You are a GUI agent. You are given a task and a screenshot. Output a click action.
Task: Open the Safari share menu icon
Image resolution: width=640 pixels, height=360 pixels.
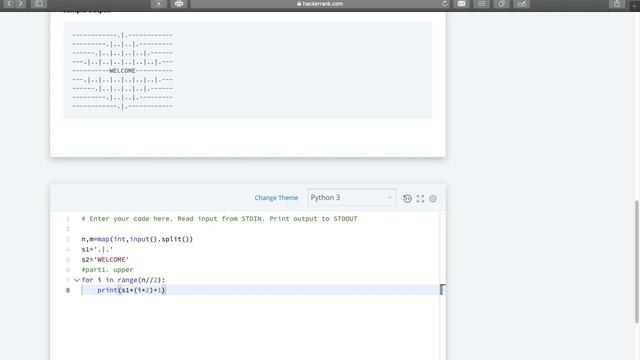tap(617, 4)
